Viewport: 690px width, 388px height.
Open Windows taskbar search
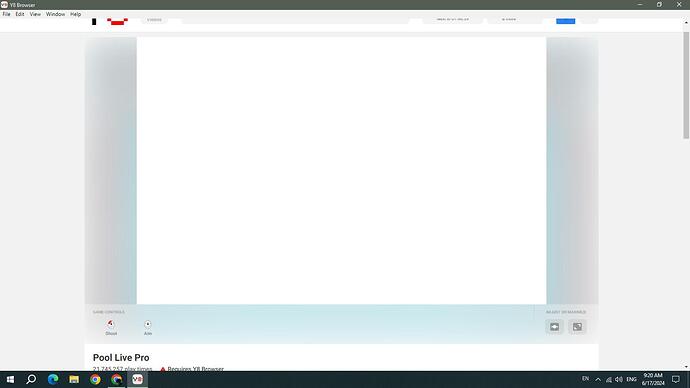coord(31,379)
